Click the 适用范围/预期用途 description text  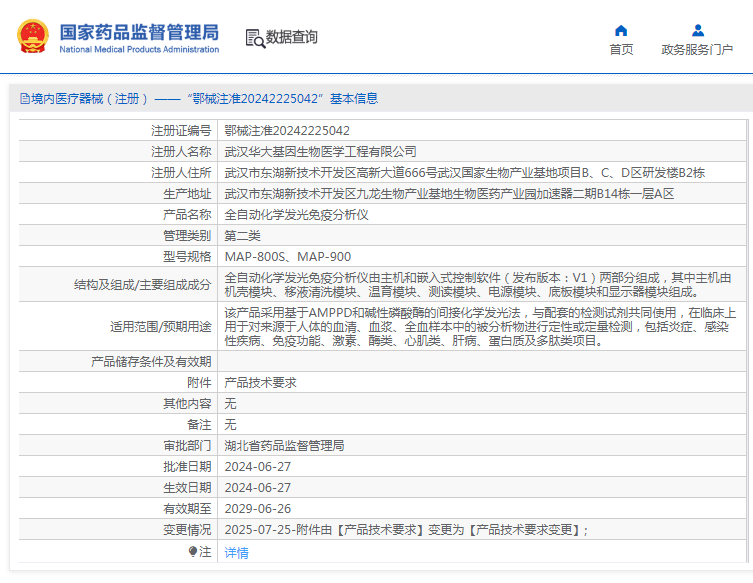coord(480,327)
